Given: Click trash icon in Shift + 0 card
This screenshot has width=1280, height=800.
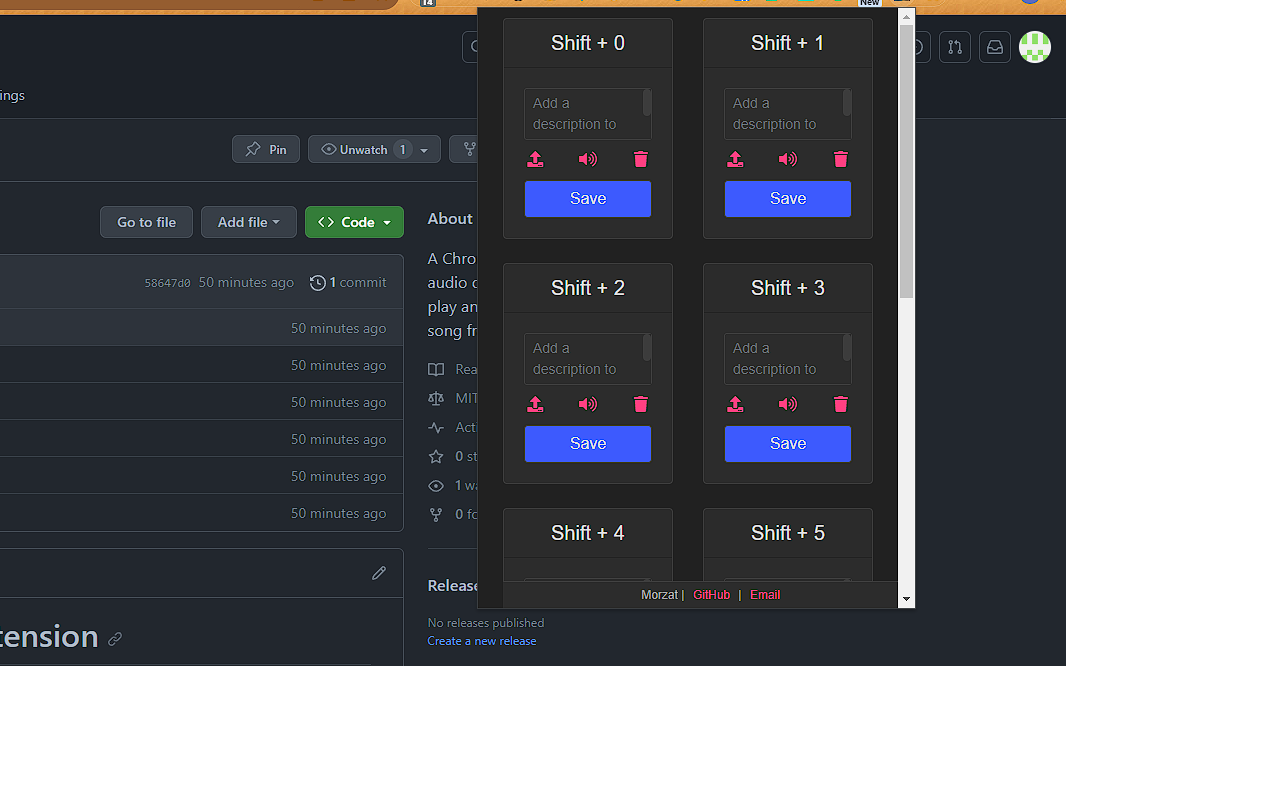Looking at the screenshot, I should tap(641, 159).
